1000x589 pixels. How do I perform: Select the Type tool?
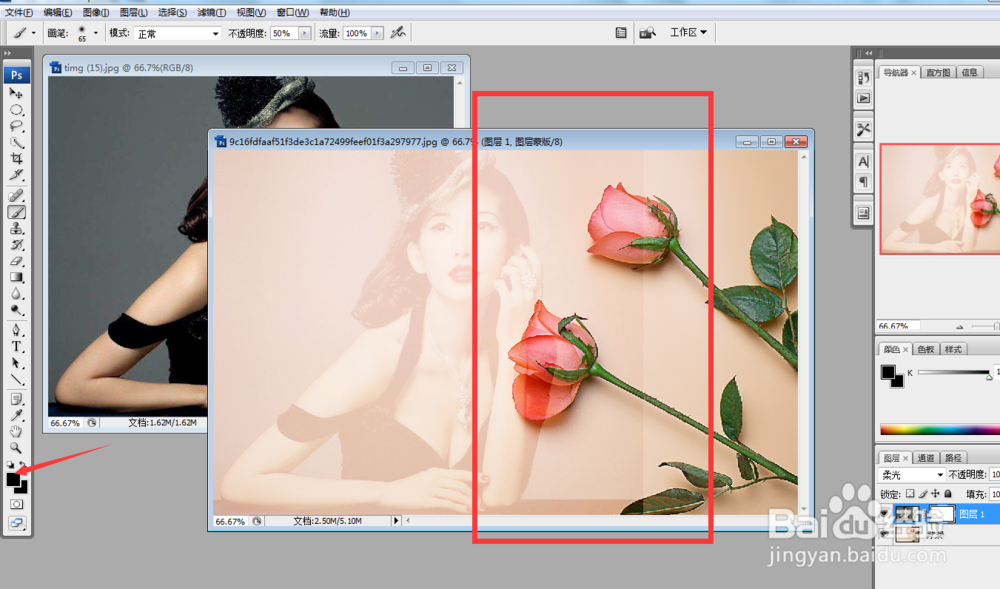[x=17, y=347]
